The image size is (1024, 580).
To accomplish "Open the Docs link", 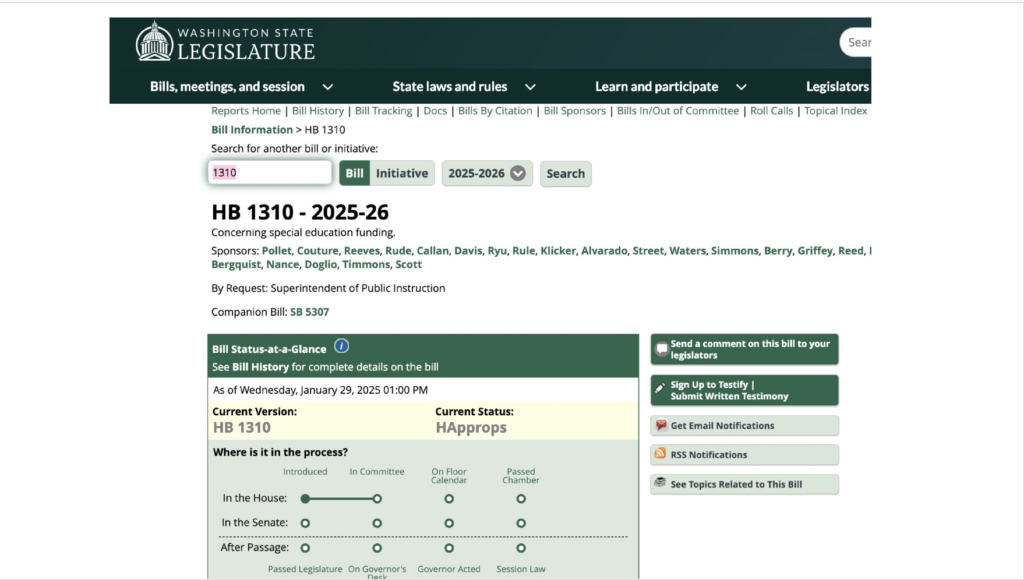I will 435,111.
